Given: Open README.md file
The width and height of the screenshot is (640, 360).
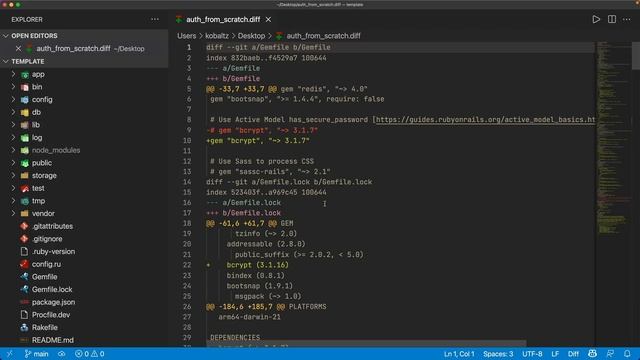Looking at the screenshot, I should point(53,340).
